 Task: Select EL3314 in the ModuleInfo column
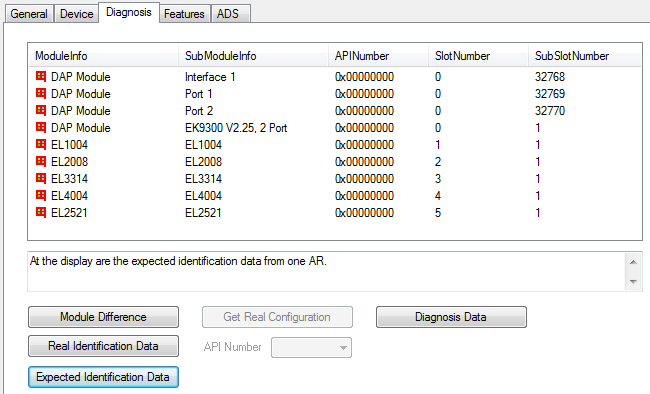[x=69, y=179]
